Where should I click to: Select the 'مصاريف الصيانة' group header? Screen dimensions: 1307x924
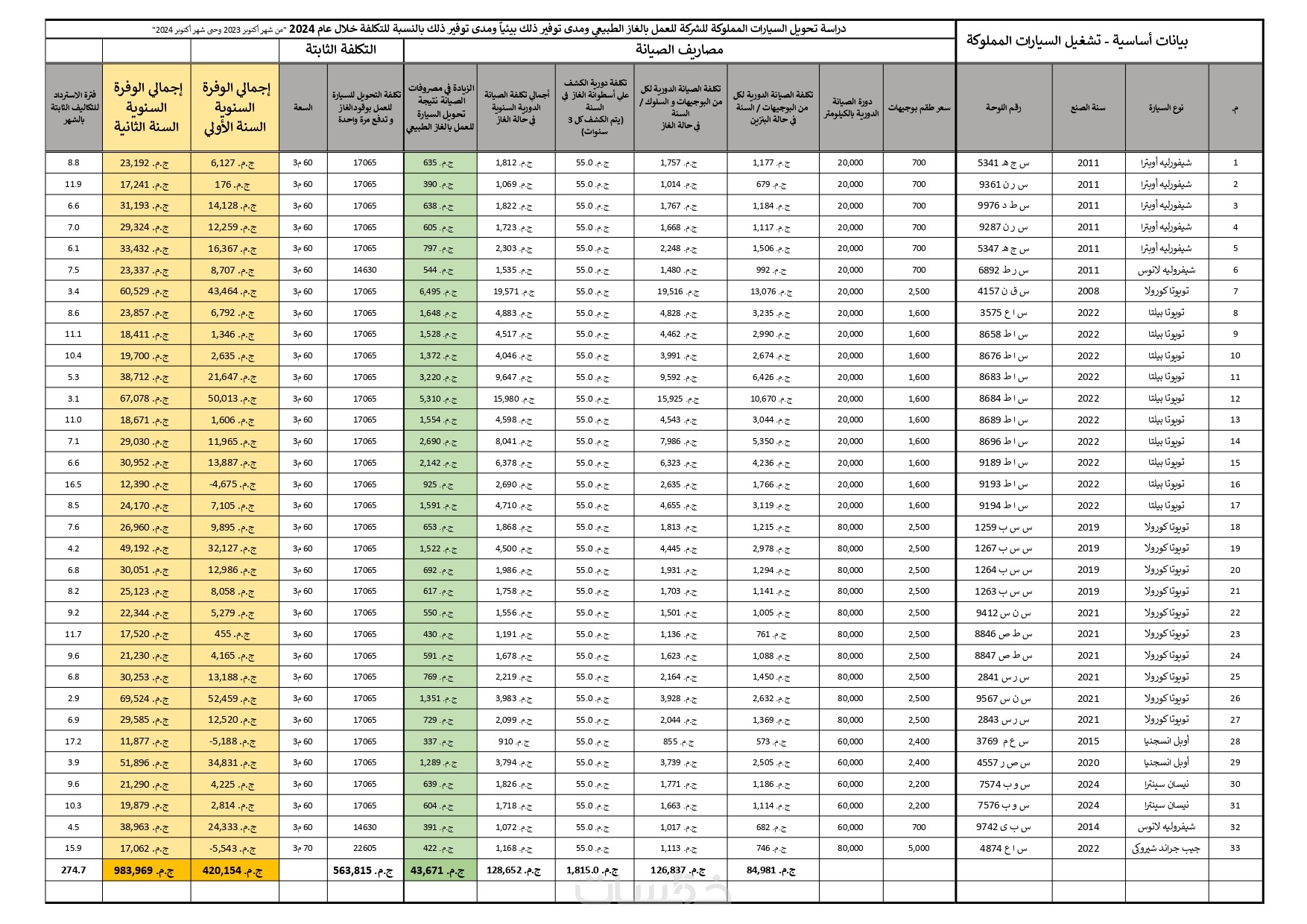tap(679, 50)
